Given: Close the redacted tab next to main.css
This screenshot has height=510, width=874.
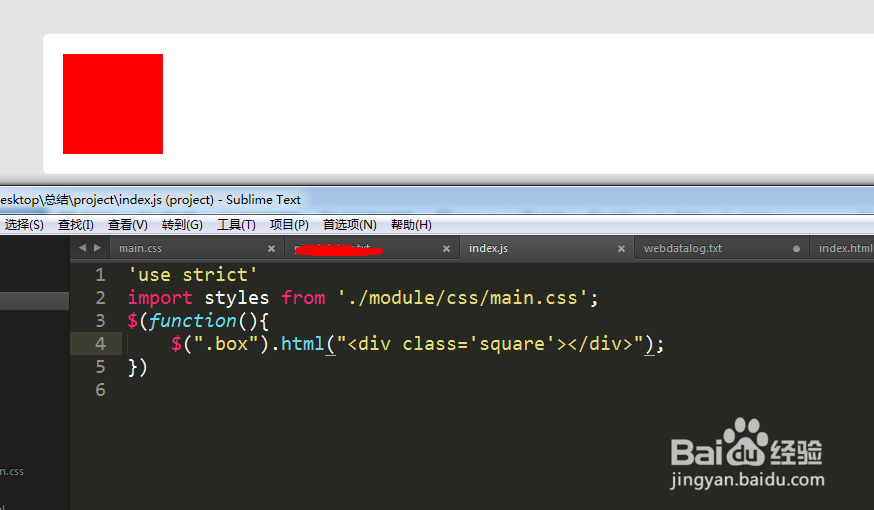Looking at the screenshot, I should [x=446, y=249].
